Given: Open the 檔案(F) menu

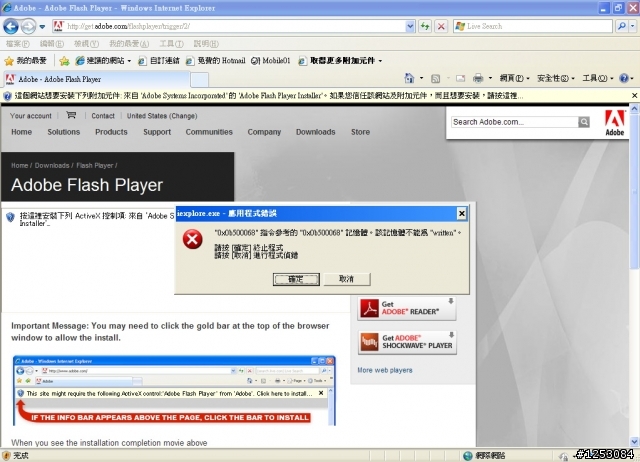Looking at the screenshot, I should click(x=18, y=44).
